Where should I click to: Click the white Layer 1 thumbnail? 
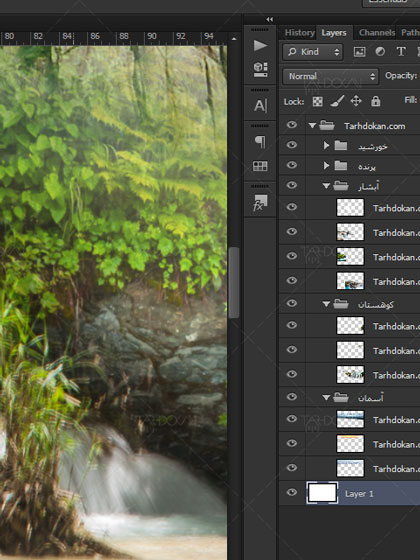[322, 493]
